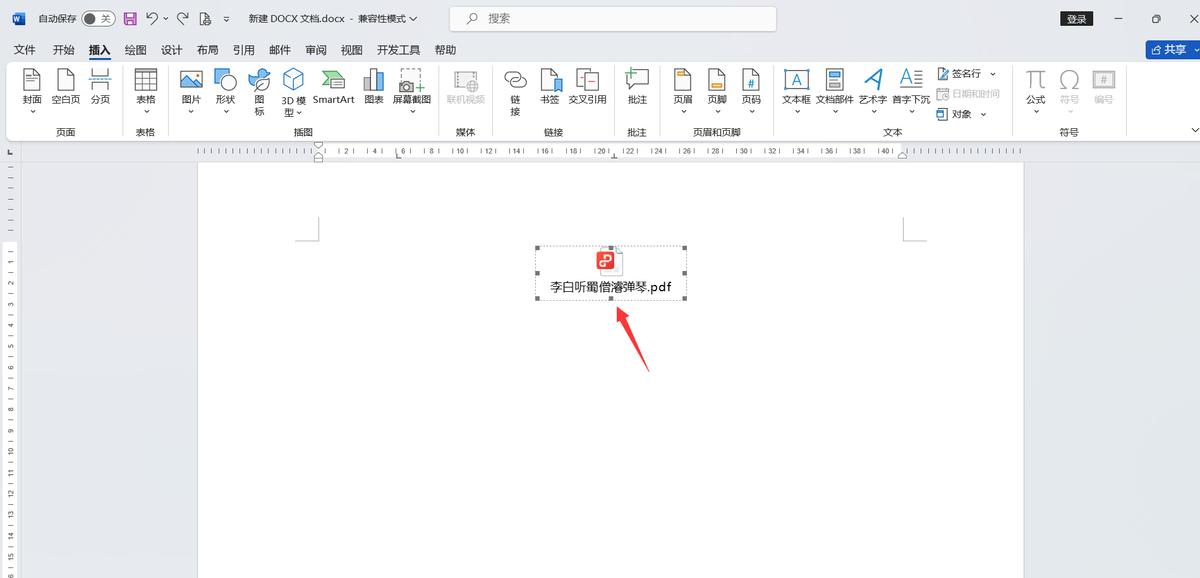Collapse the ribbon using the chevron
1200x578 pixels.
(1194, 130)
